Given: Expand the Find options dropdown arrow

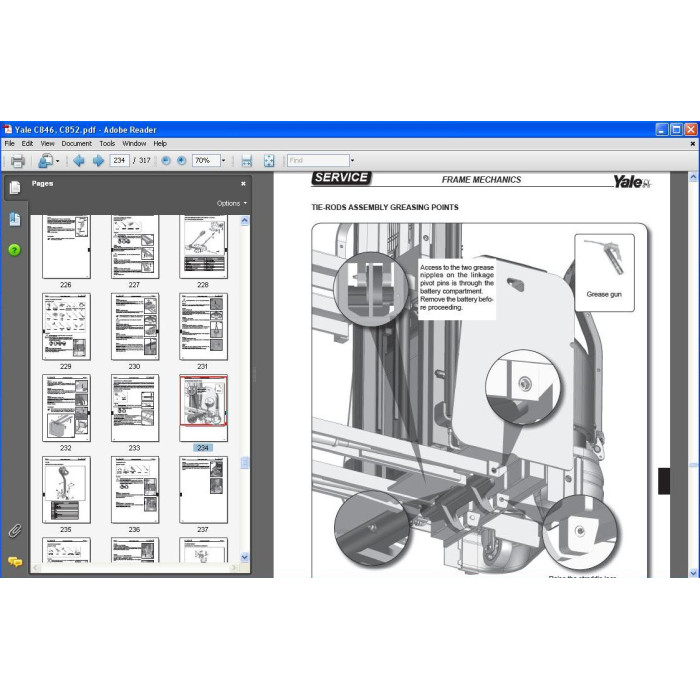Looking at the screenshot, I should [352, 161].
